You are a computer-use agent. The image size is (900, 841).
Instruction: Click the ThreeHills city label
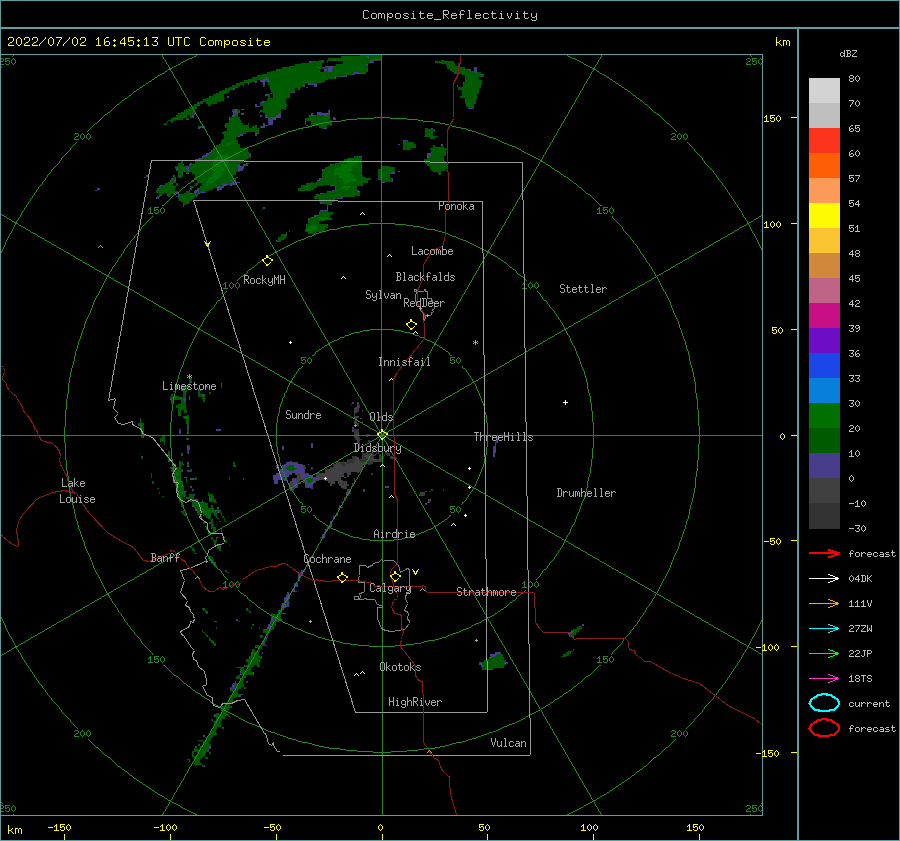tap(503, 437)
